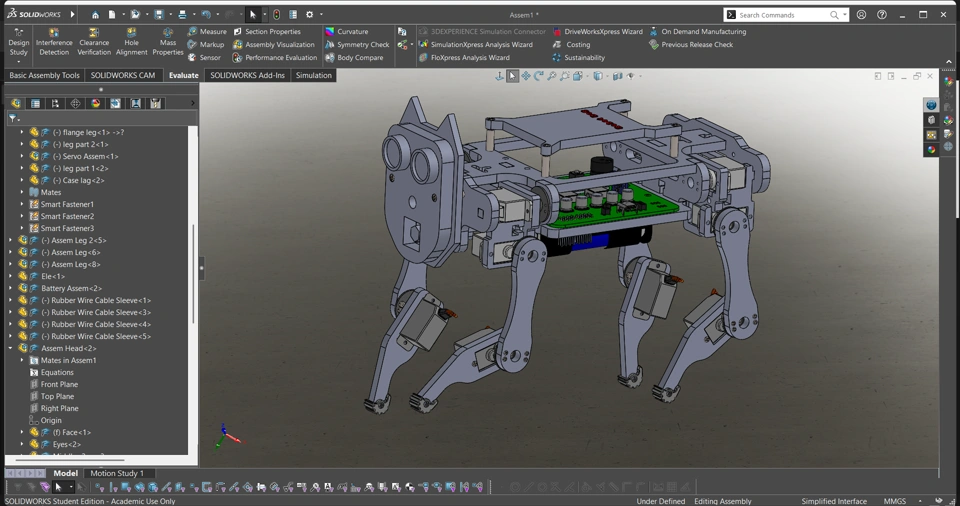Open Mass Properties
Image resolution: width=960 pixels, height=506 pixels.
[x=167, y=42]
